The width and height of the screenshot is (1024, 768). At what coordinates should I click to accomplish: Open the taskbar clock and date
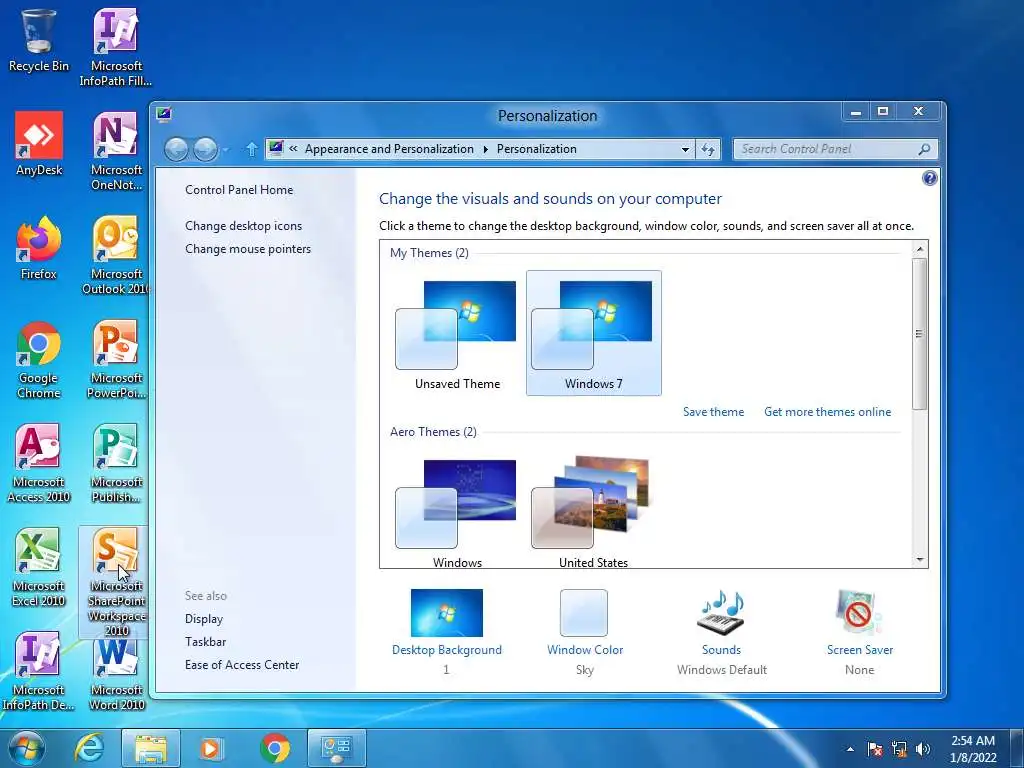(x=973, y=749)
